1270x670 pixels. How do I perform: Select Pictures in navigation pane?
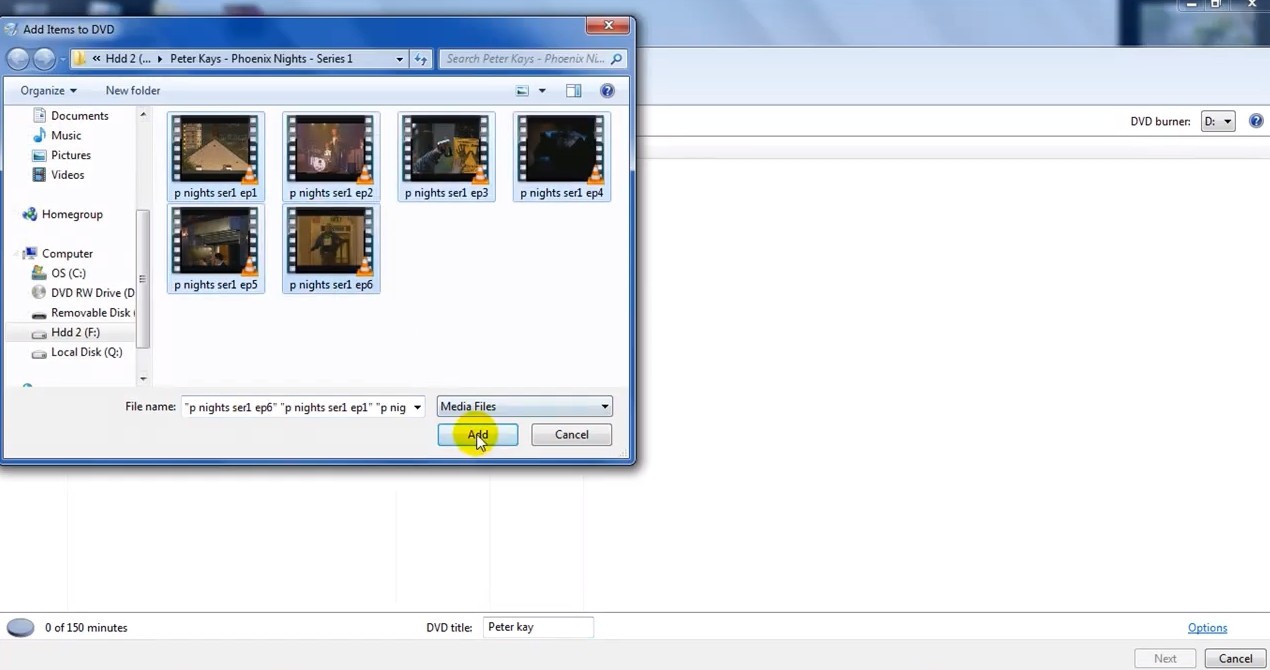[x=70, y=155]
